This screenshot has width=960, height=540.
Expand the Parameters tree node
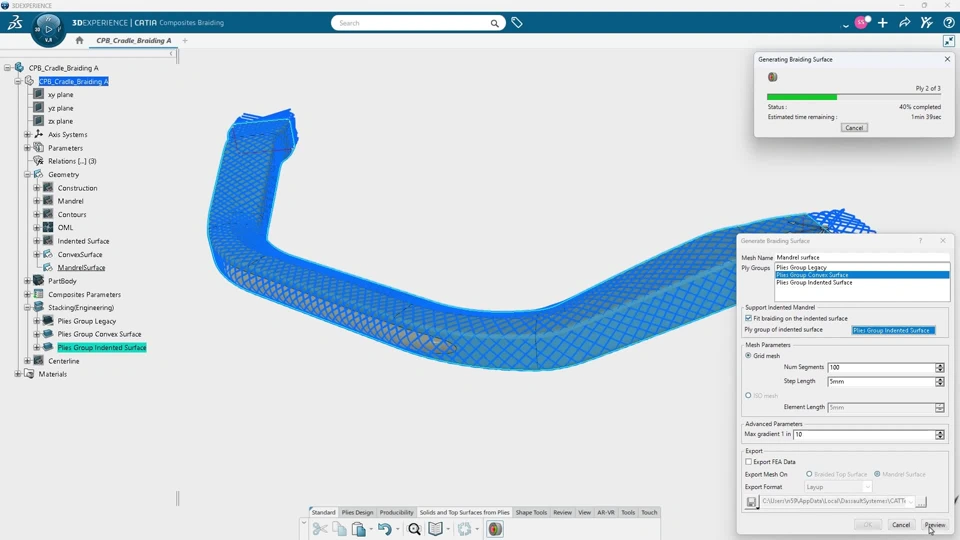(27, 148)
